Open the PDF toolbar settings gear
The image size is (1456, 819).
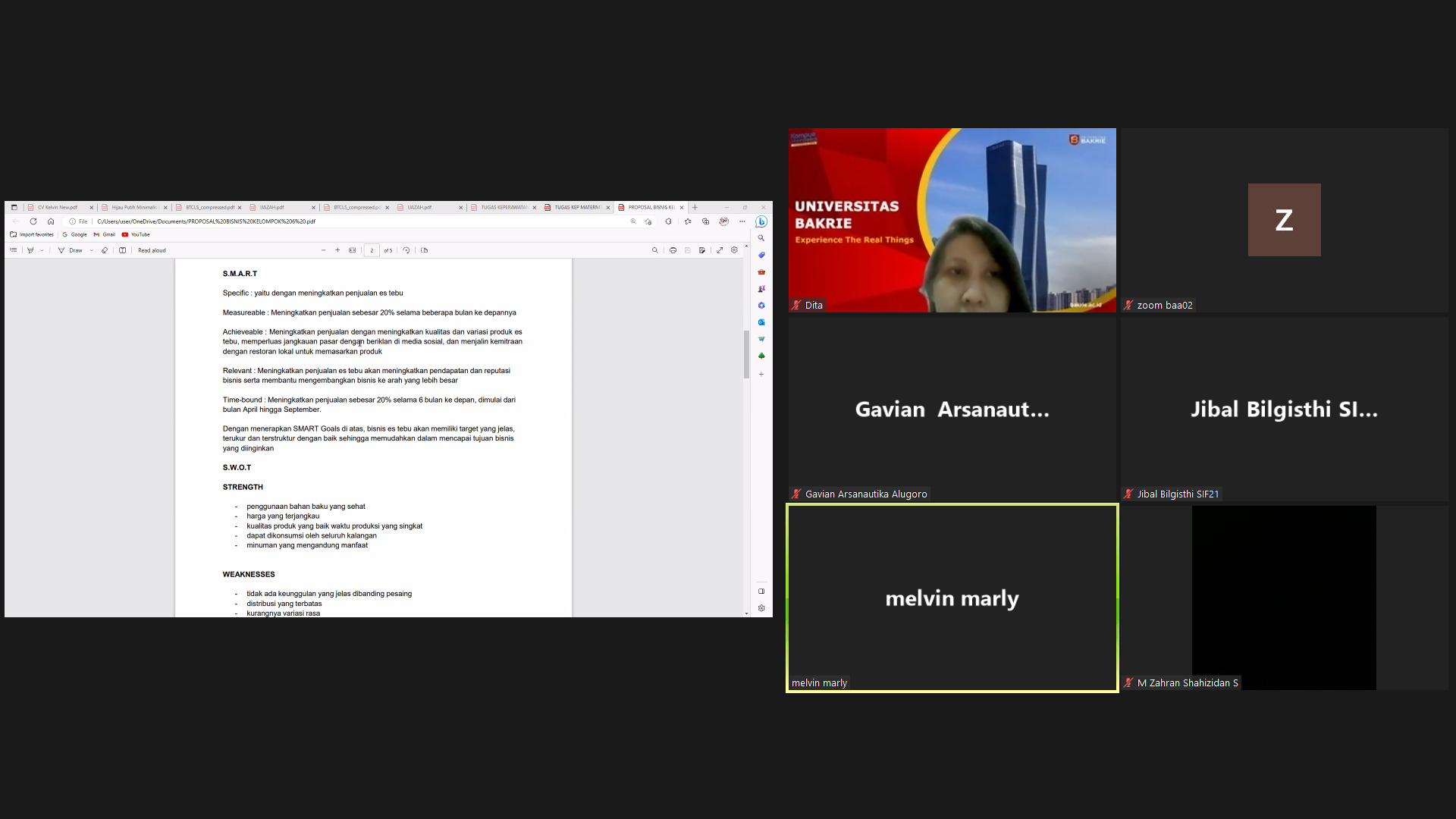coord(734,250)
